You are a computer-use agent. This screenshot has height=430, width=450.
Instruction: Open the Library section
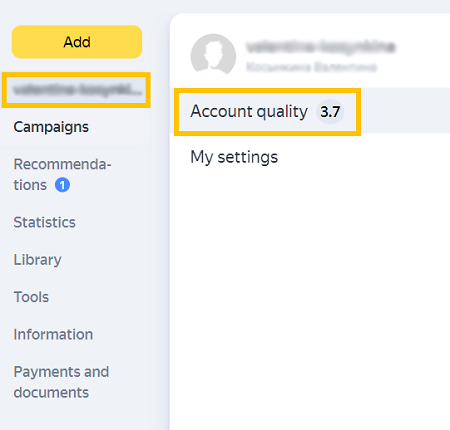37,260
